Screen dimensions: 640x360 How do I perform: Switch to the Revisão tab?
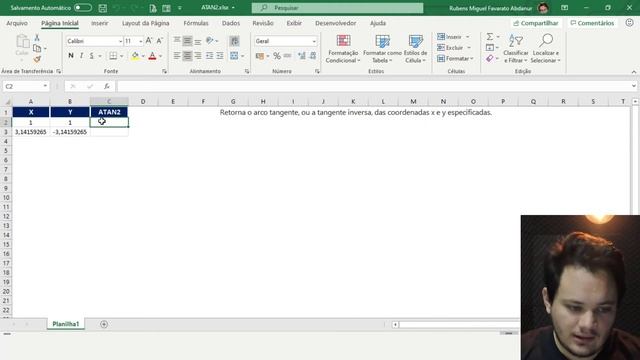click(x=263, y=23)
